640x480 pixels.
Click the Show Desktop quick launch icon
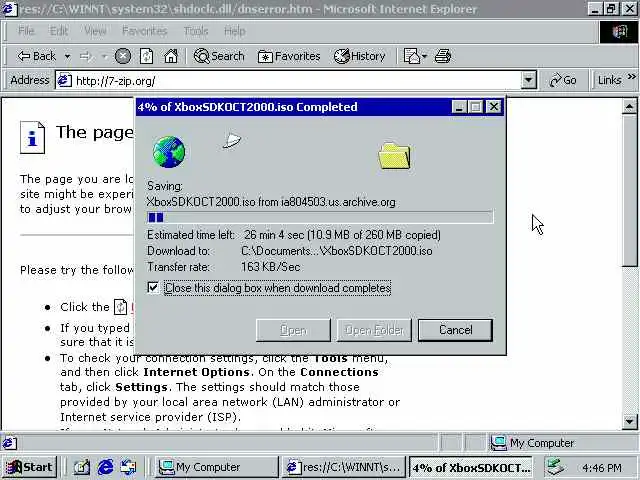[x=82, y=467]
